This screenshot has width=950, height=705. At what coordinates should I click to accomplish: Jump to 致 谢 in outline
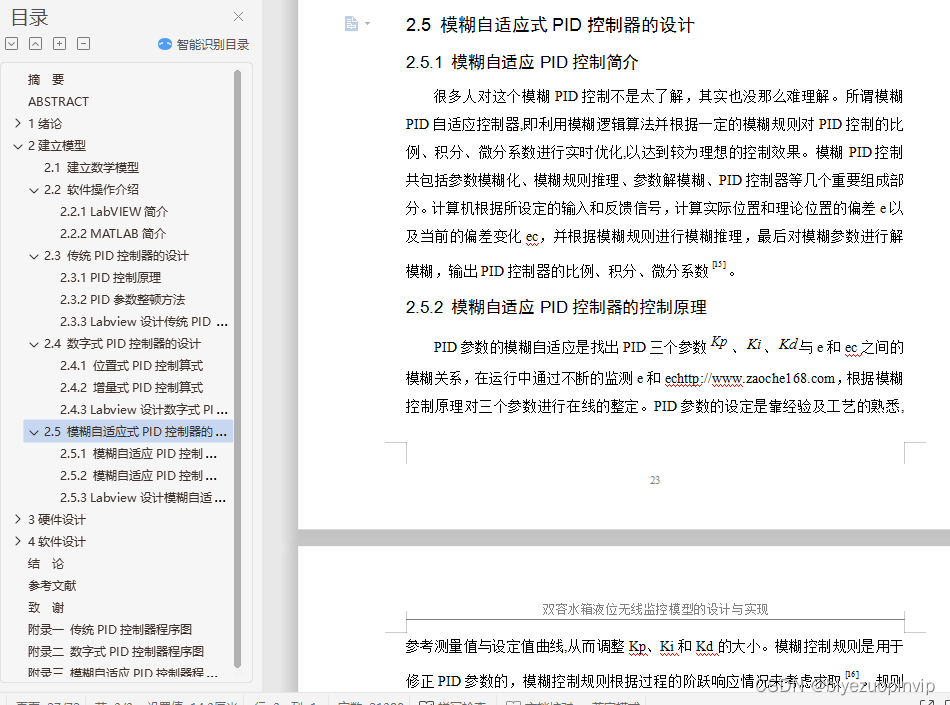46,607
